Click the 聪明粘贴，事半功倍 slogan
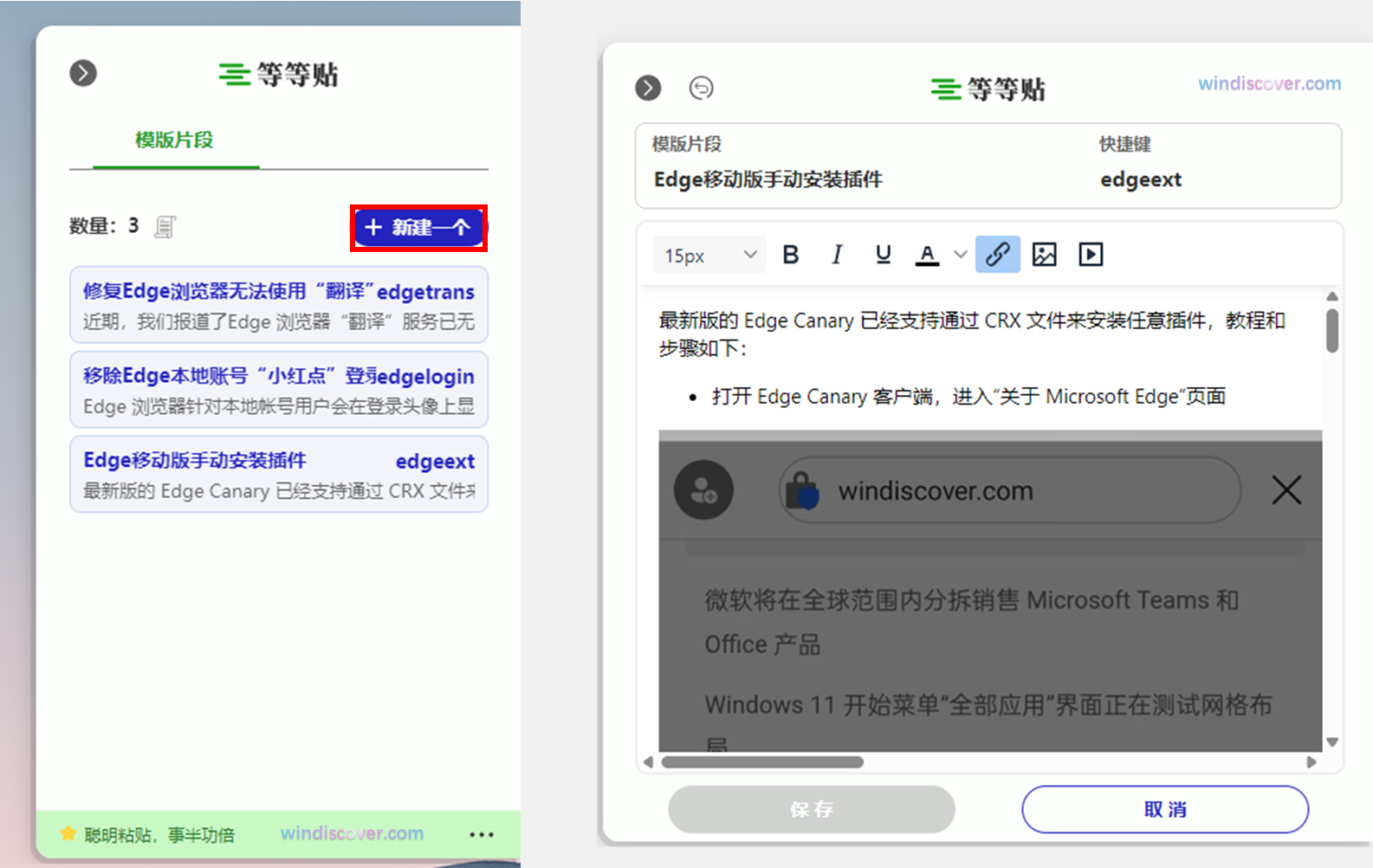 (x=159, y=835)
